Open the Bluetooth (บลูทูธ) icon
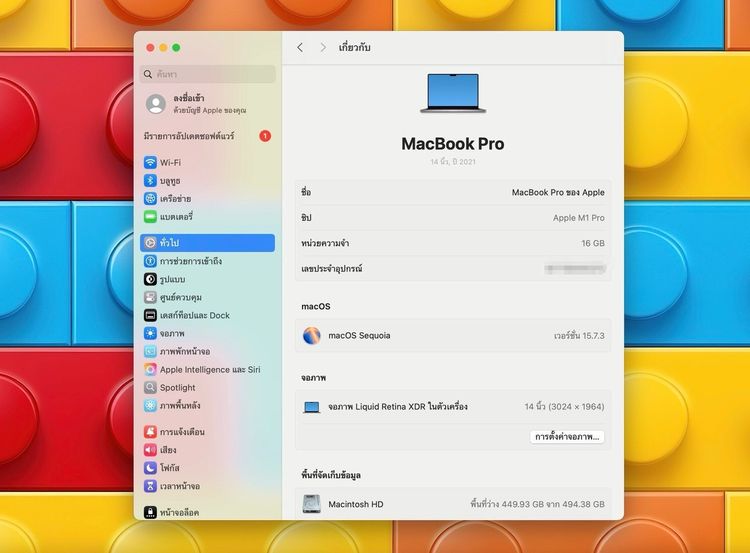Viewport: 750px width, 553px height. point(150,181)
